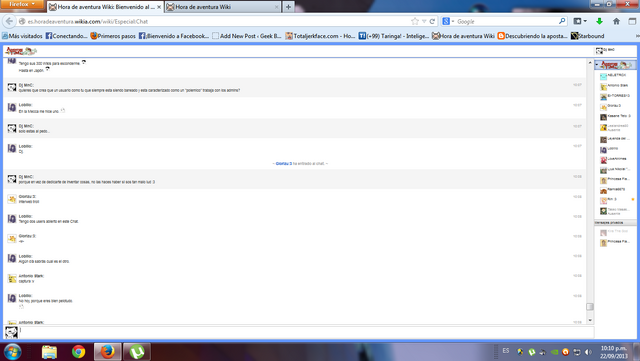Open 'Descubriendo la aposta...' bookmark
The width and height of the screenshot is (640, 361).
pos(532,36)
